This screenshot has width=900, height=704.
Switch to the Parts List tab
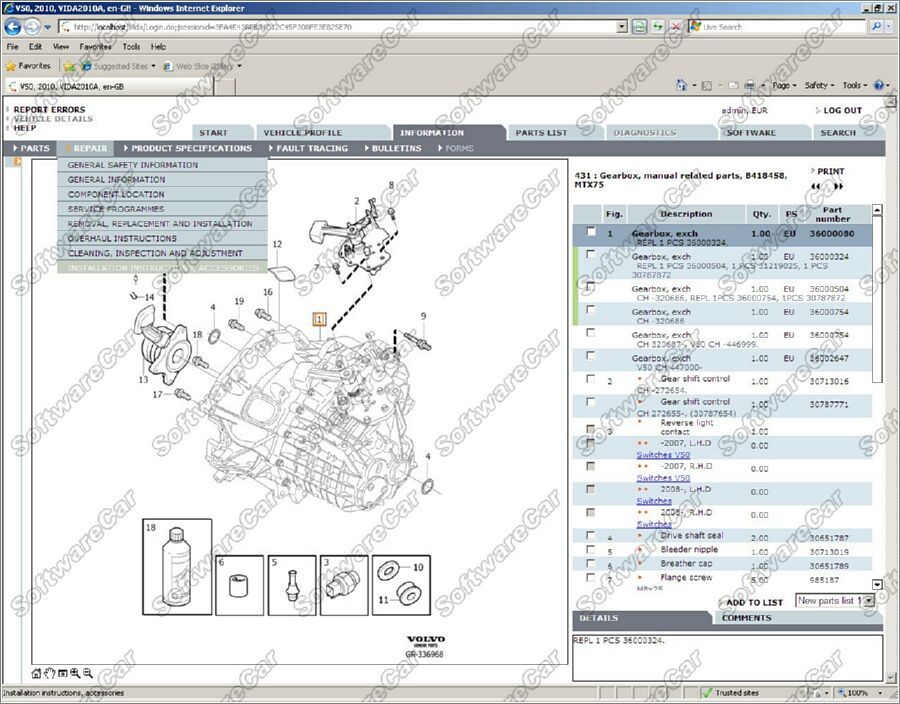[x=541, y=132]
